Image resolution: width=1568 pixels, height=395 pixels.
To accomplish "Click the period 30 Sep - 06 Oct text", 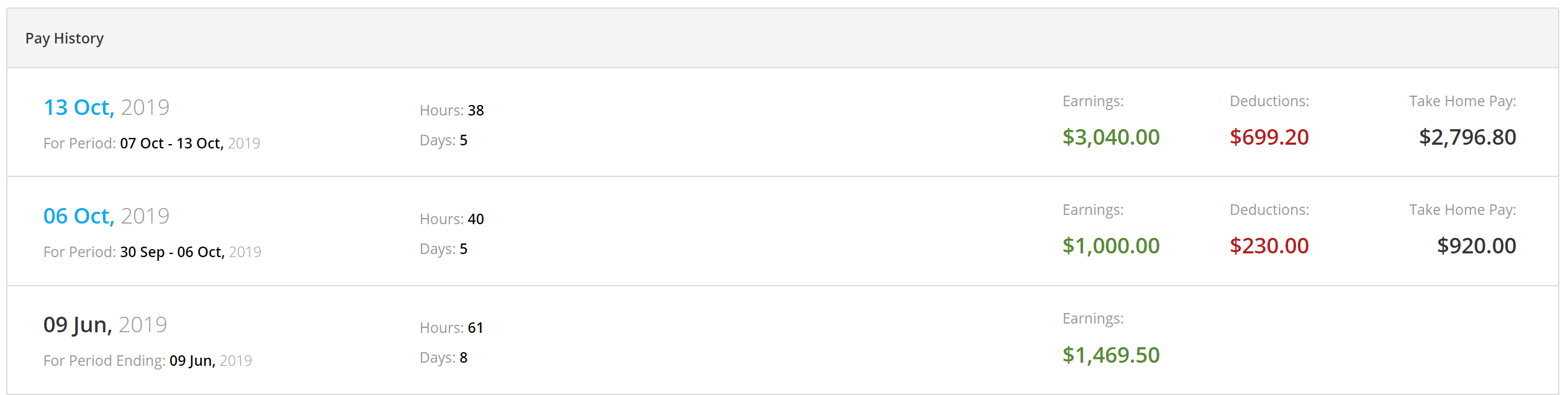I will [173, 252].
